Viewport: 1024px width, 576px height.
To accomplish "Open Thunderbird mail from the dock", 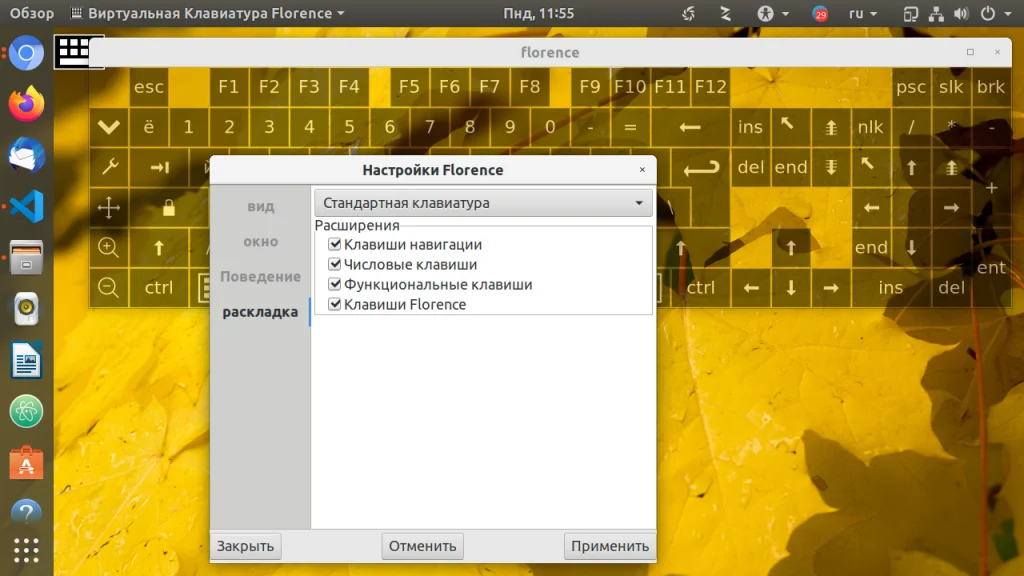I will click(26, 155).
